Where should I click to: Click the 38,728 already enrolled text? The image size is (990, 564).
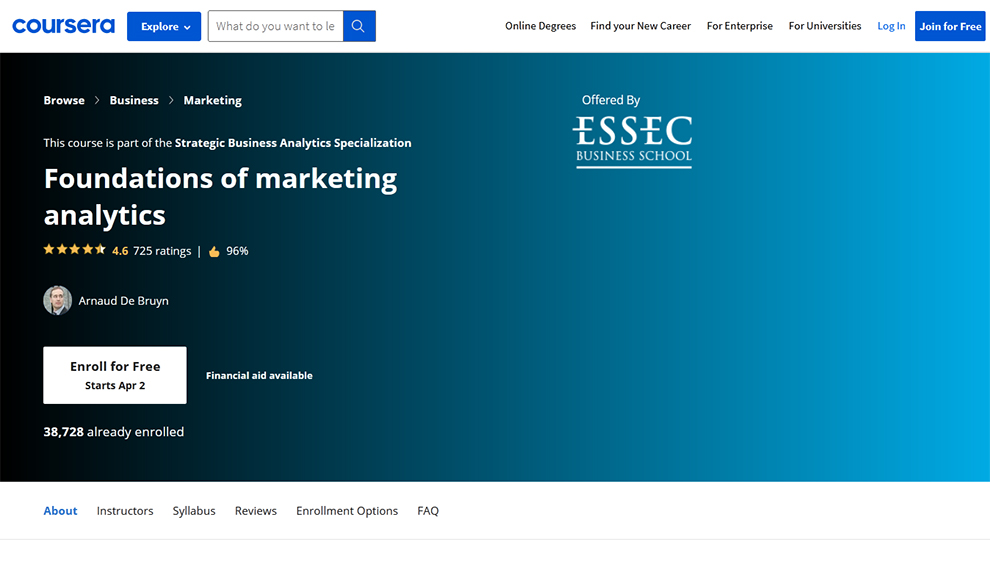coord(114,432)
